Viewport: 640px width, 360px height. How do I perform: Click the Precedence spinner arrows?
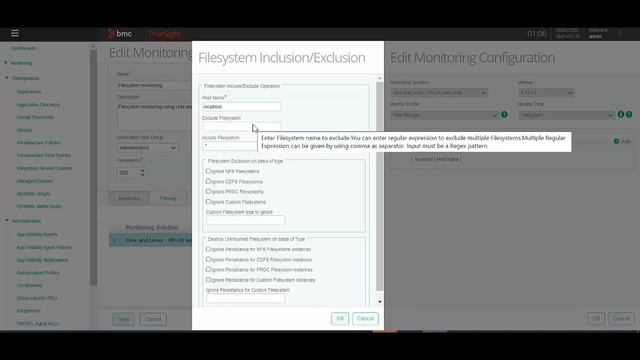point(142,172)
